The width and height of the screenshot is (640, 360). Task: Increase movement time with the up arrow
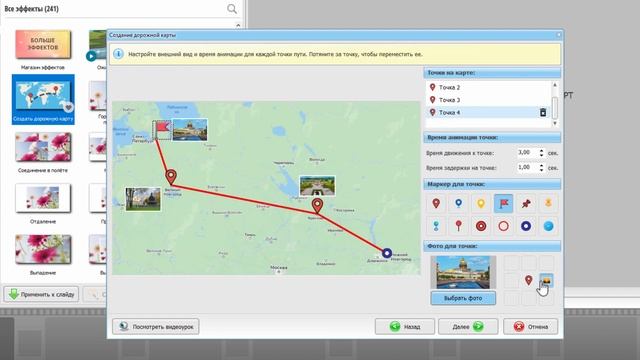point(542,151)
